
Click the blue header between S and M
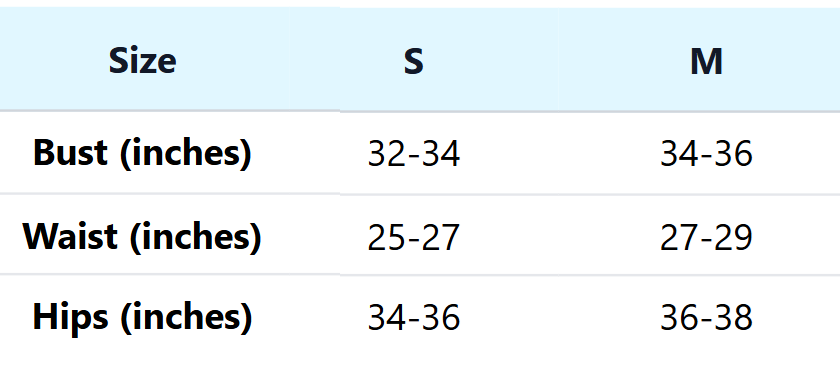tap(557, 61)
